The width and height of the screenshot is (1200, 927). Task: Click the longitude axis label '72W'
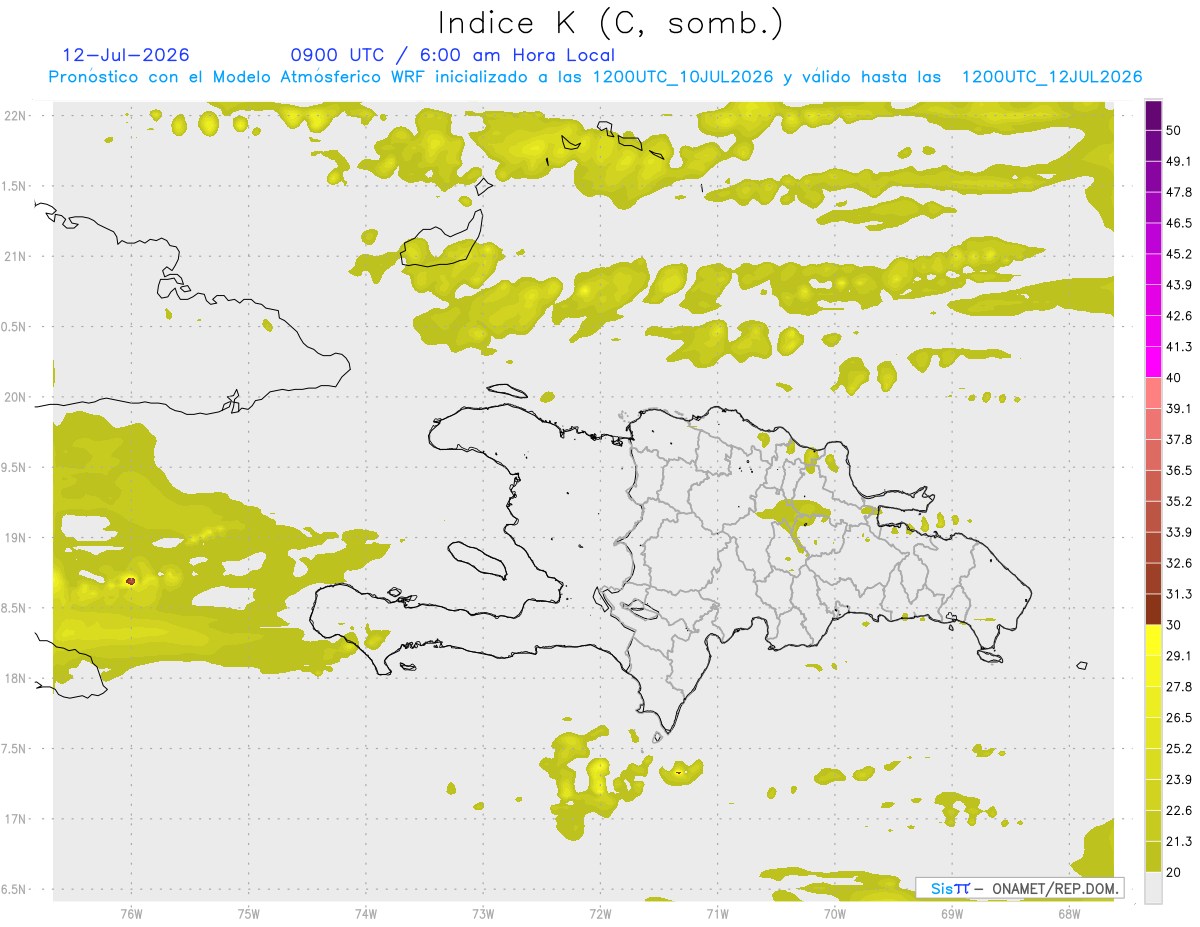click(600, 913)
